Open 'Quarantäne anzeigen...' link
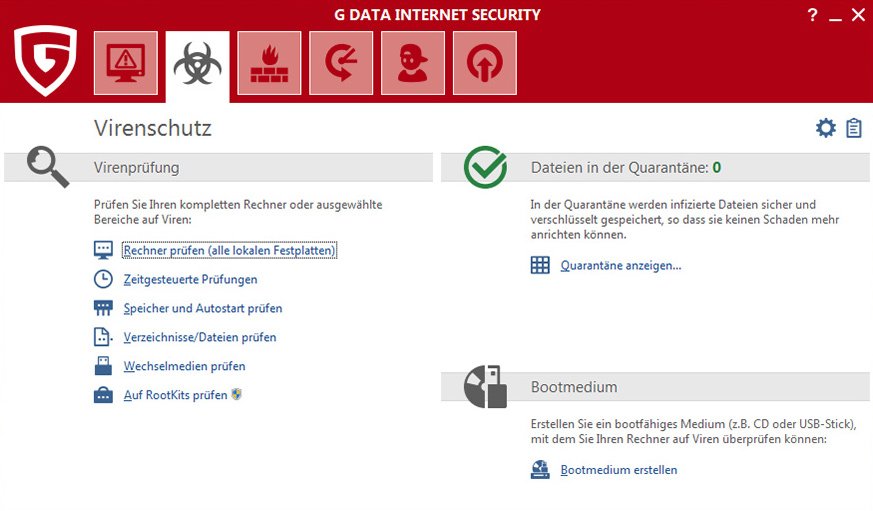 pyautogui.click(x=620, y=265)
